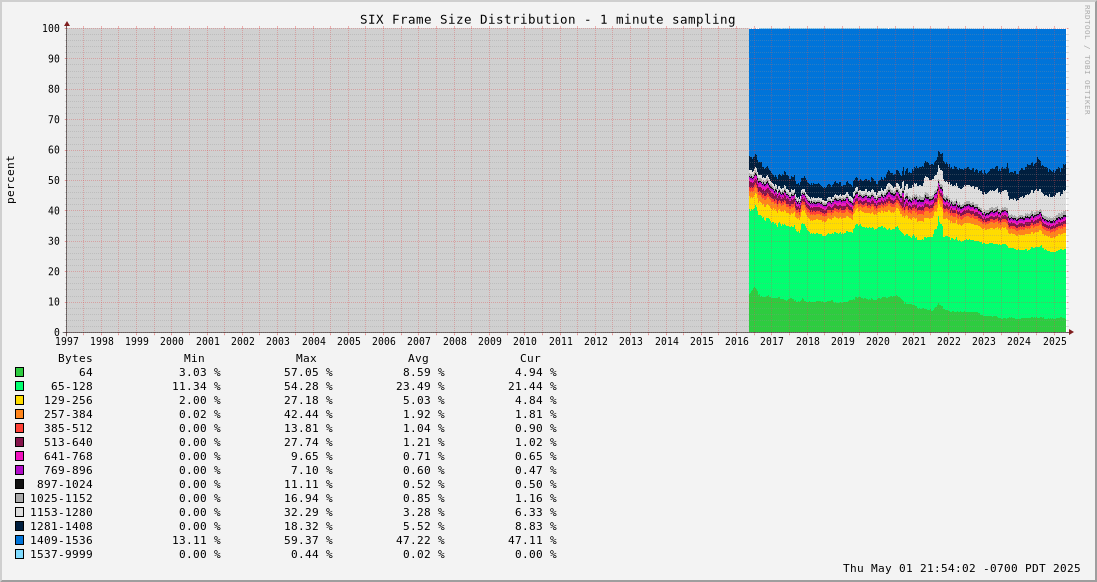Click the Min value 11.34 %

196,386
